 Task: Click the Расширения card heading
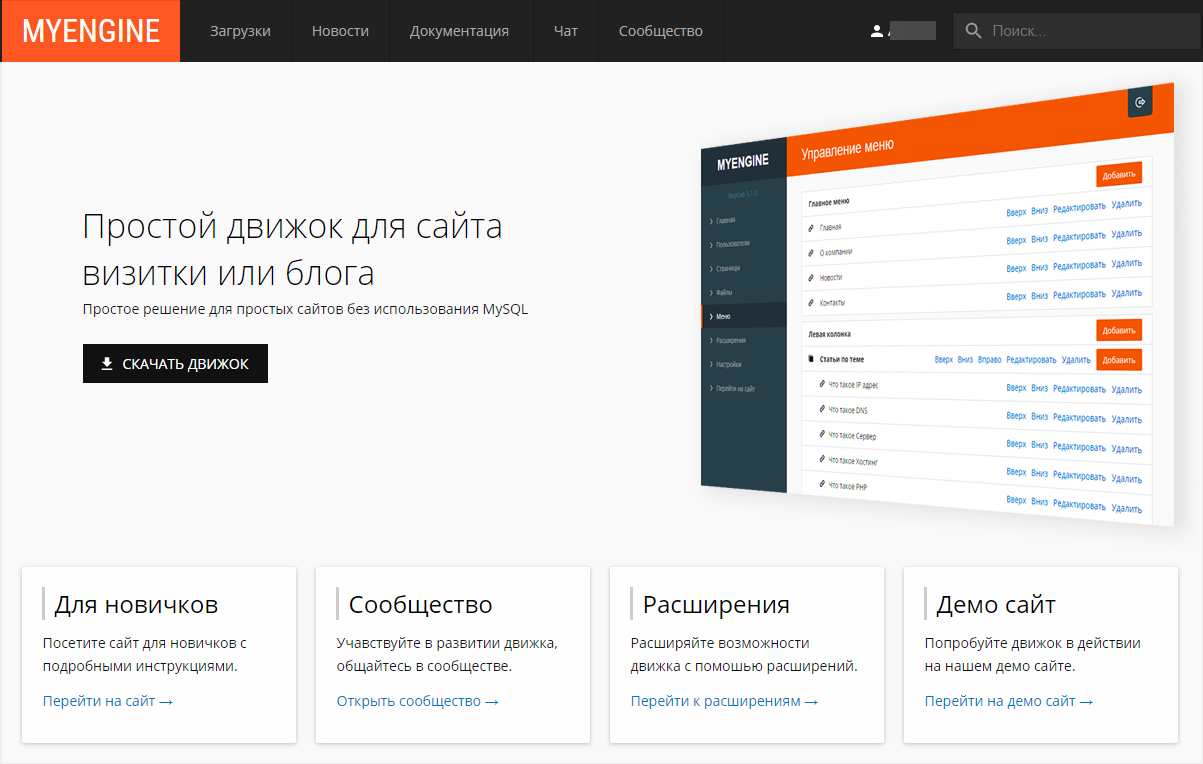[x=716, y=605]
